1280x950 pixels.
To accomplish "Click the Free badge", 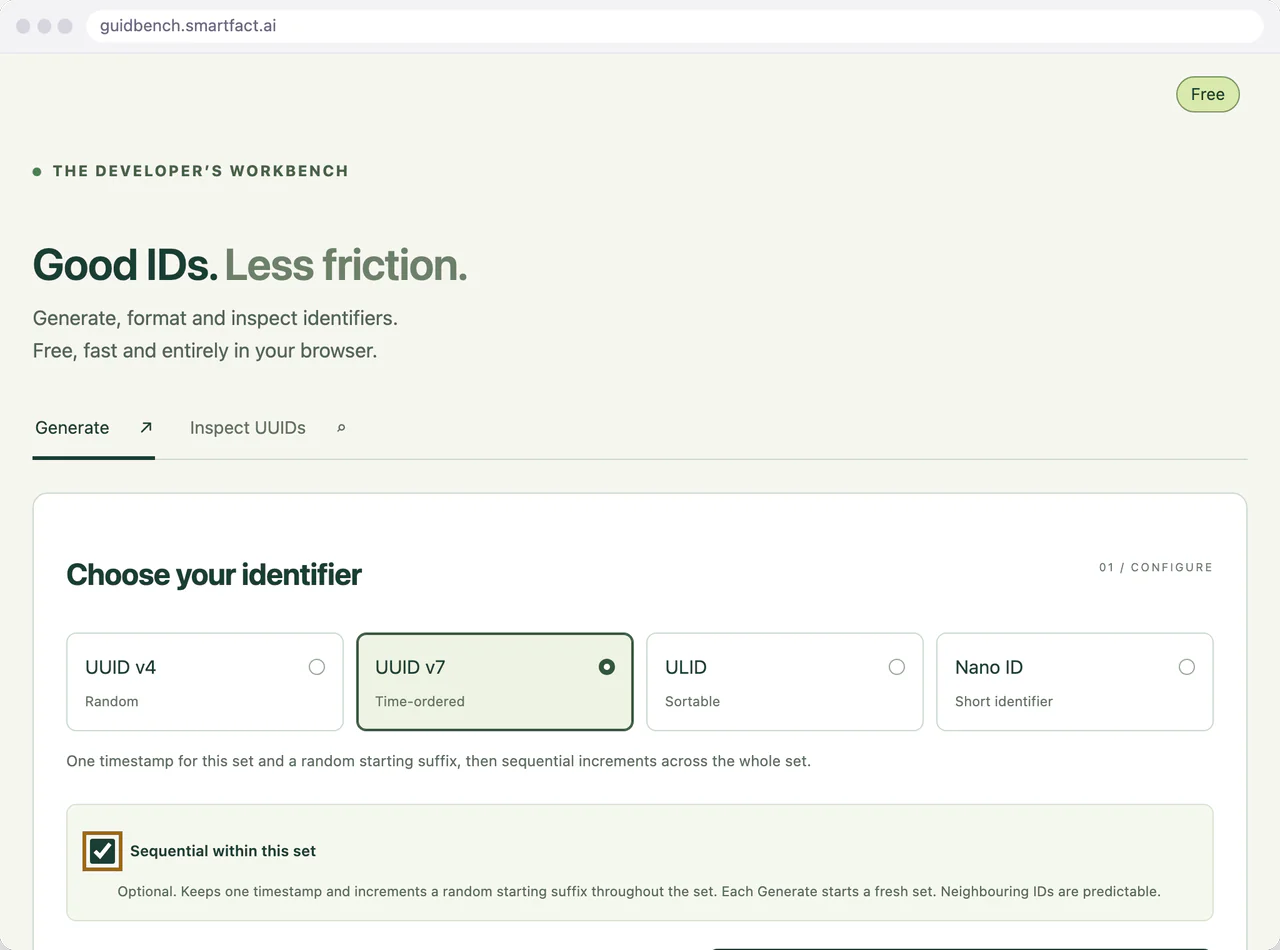I will pyautogui.click(x=1208, y=94).
